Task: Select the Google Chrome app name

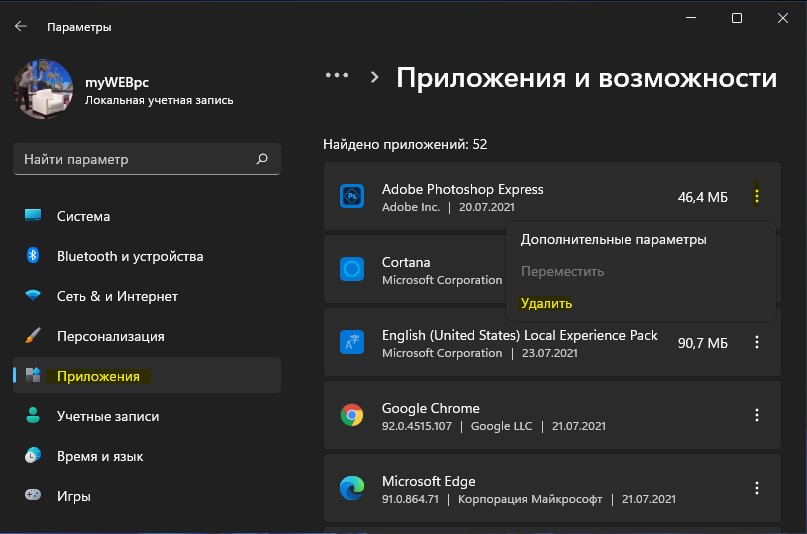Action: 431,408
